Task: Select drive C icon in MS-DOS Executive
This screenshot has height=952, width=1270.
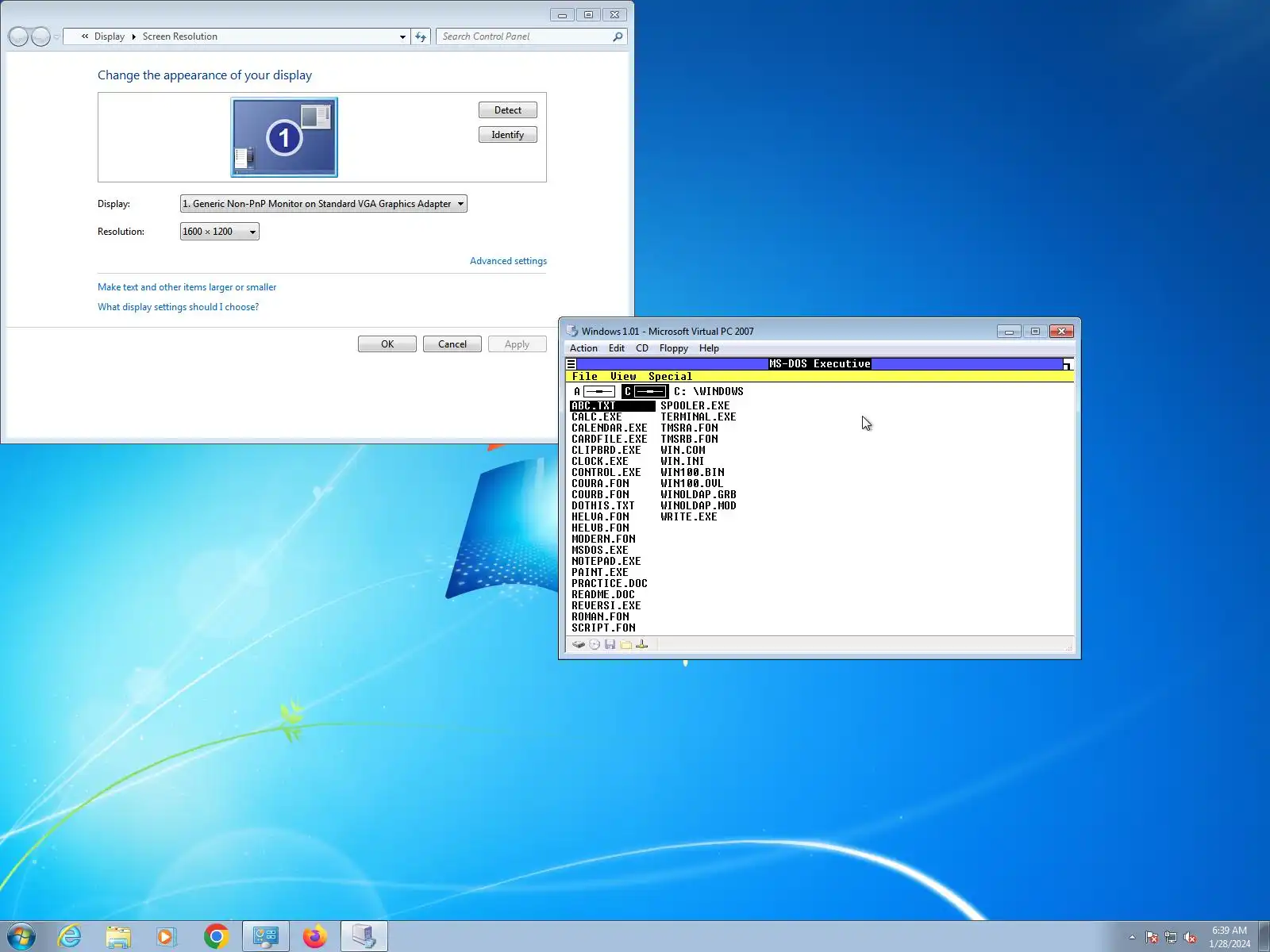Action: pyautogui.click(x=645, y=392)
